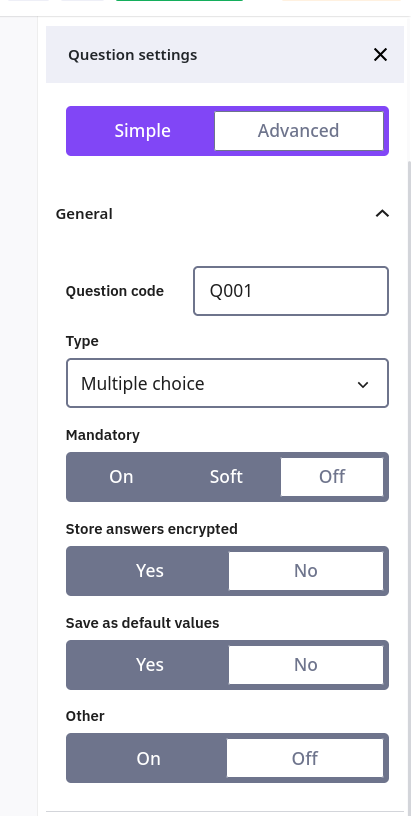Open the Type dropdown showing Multiple choice

(x=227, y=383)
